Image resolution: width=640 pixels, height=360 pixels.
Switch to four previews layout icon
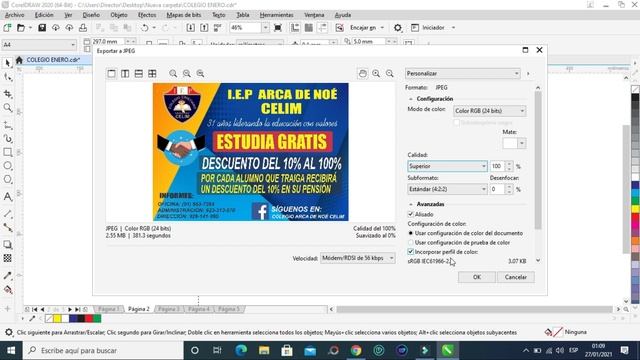click(x=152, y=73)
